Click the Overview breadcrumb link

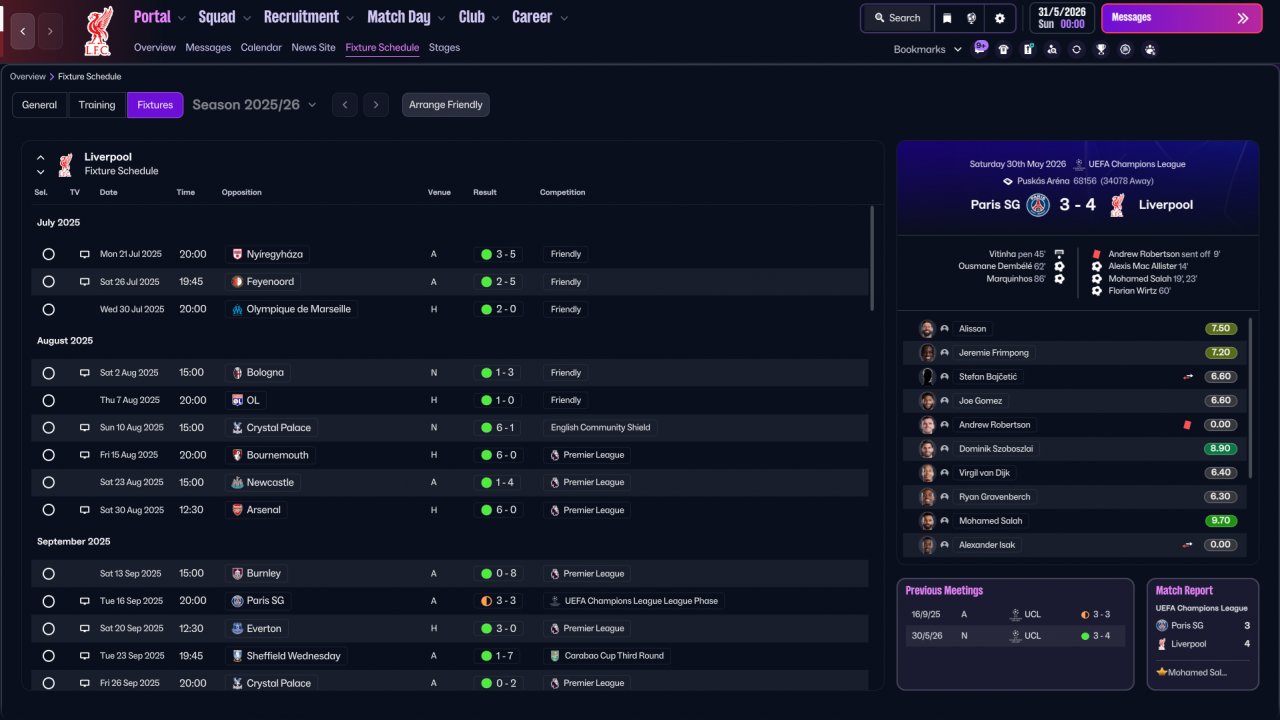tap(28, 77)
